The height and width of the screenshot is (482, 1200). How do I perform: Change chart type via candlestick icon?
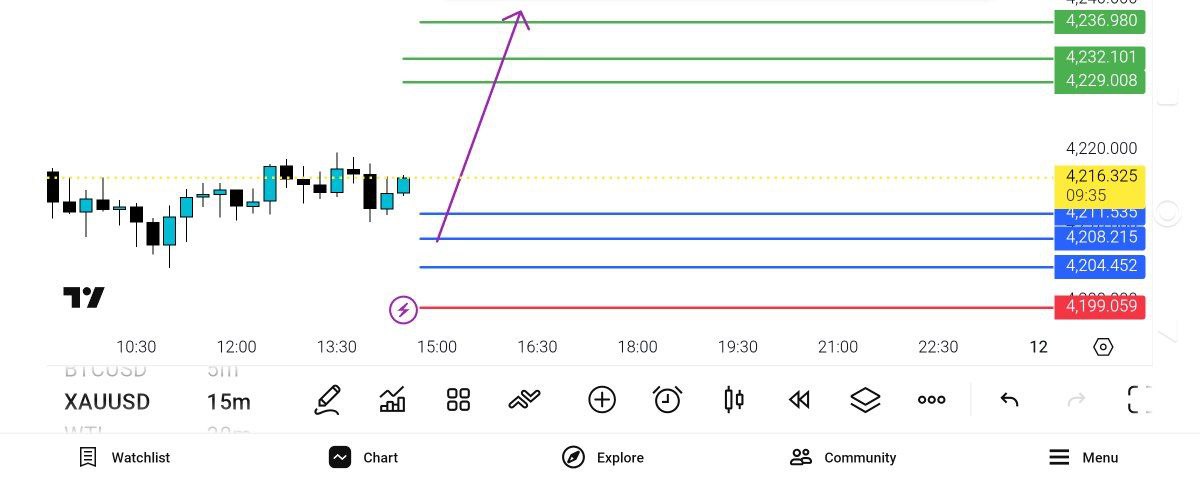[733, 400]
